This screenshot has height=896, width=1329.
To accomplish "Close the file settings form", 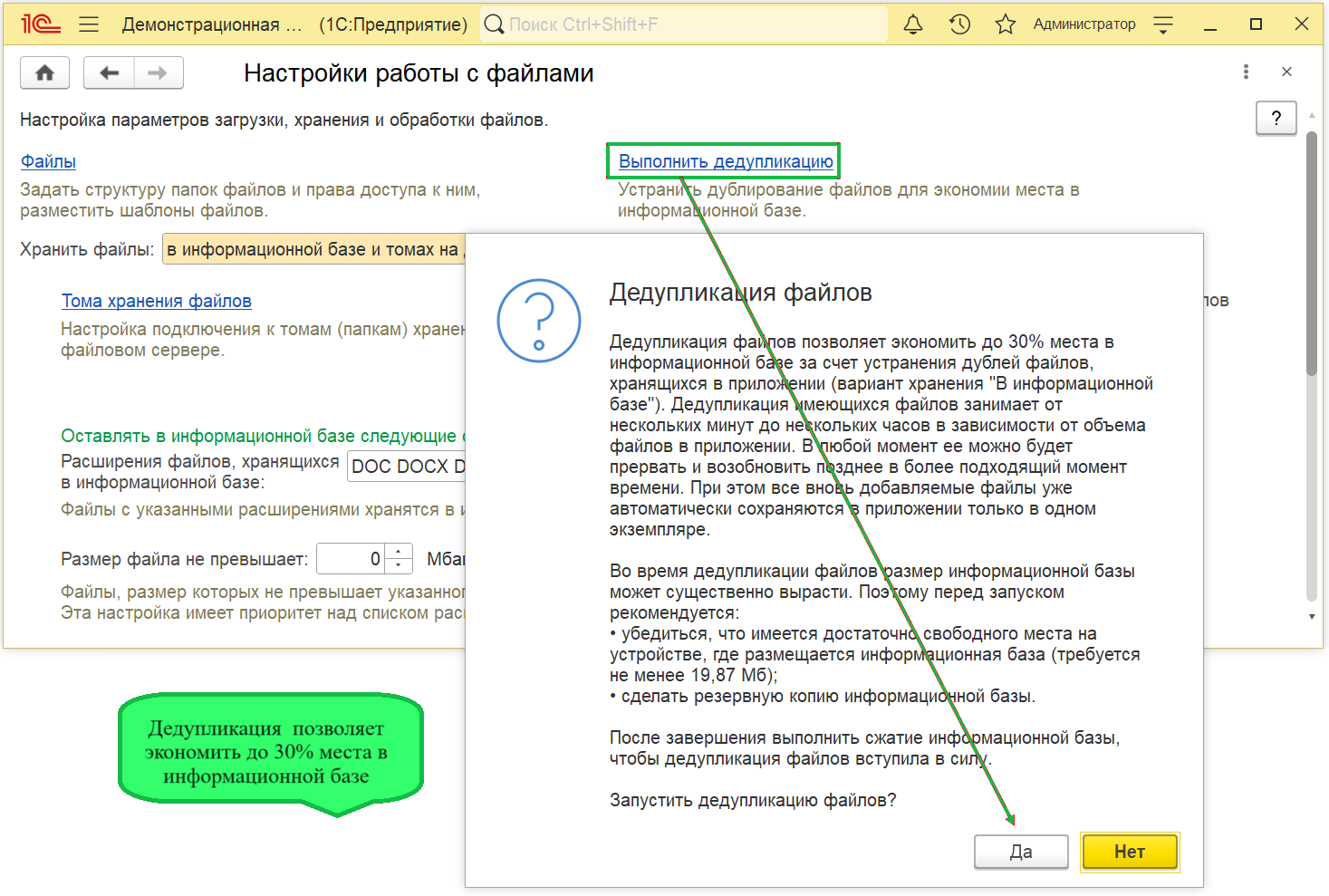I will (x=1286, y=72).
